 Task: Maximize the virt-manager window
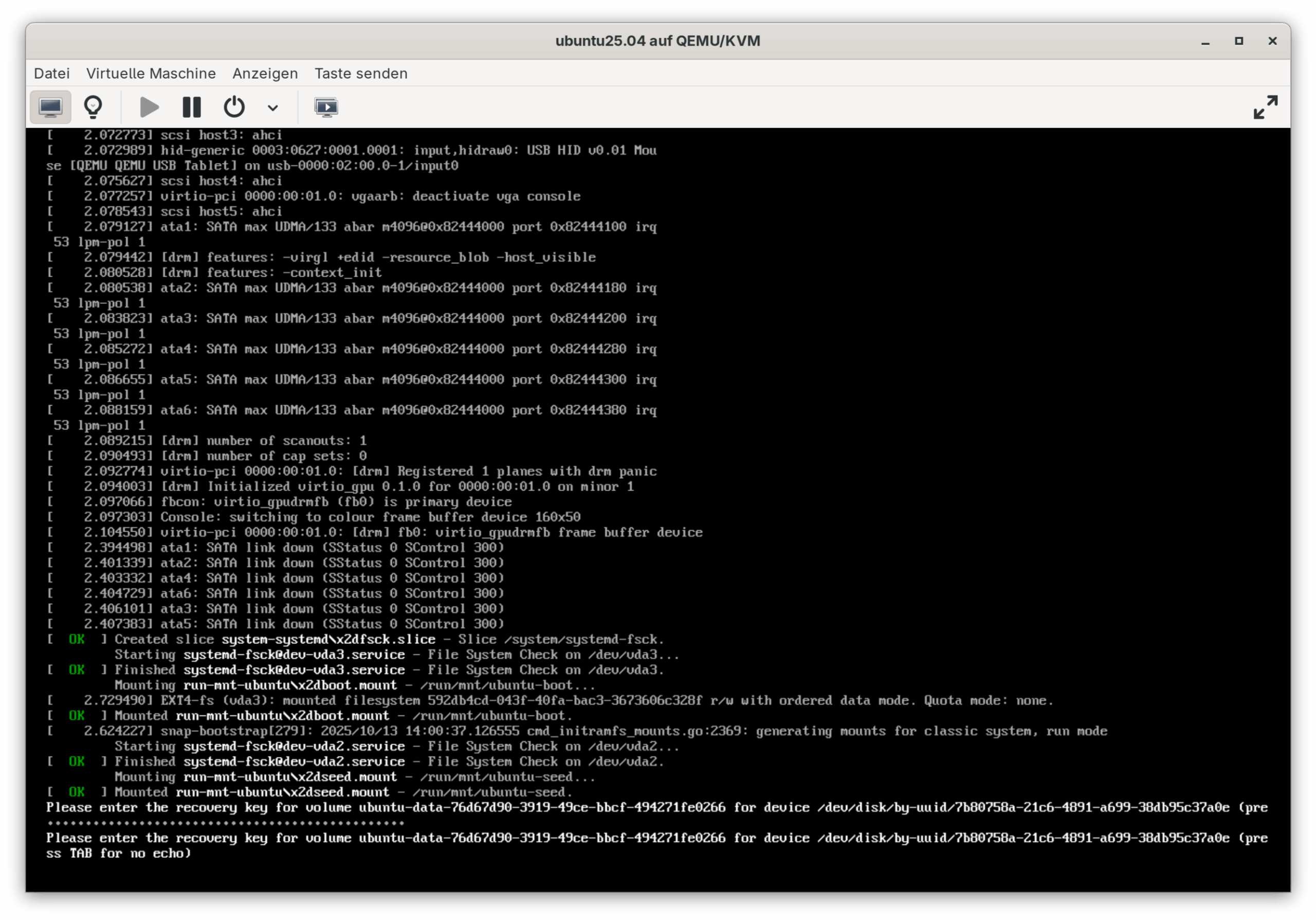(x=1238, y=41)
